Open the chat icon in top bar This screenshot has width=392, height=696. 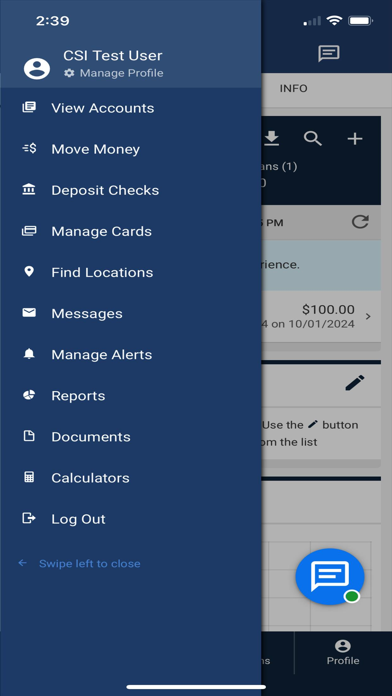coord(329,54)
